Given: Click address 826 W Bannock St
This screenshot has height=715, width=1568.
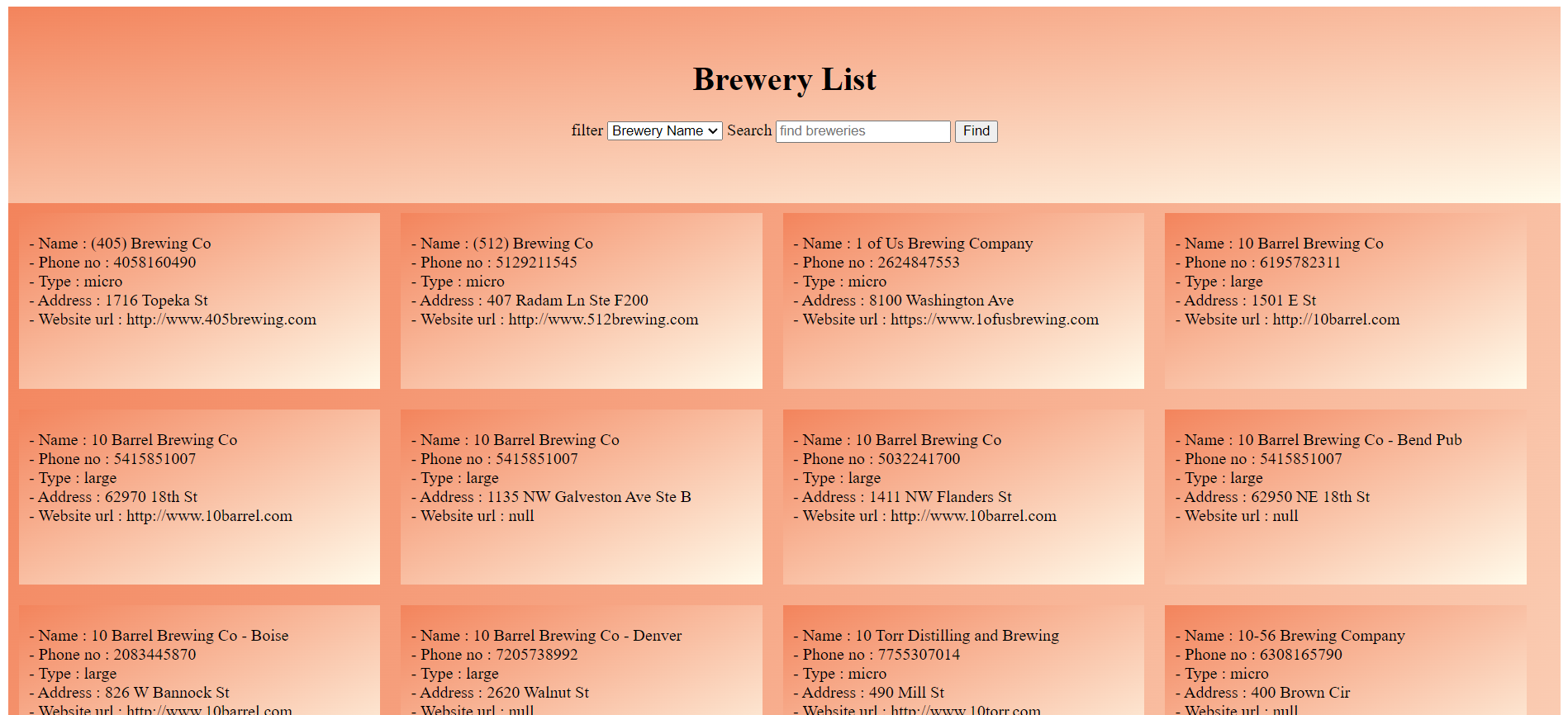Looking at the screenshot, I should (167, 693).
